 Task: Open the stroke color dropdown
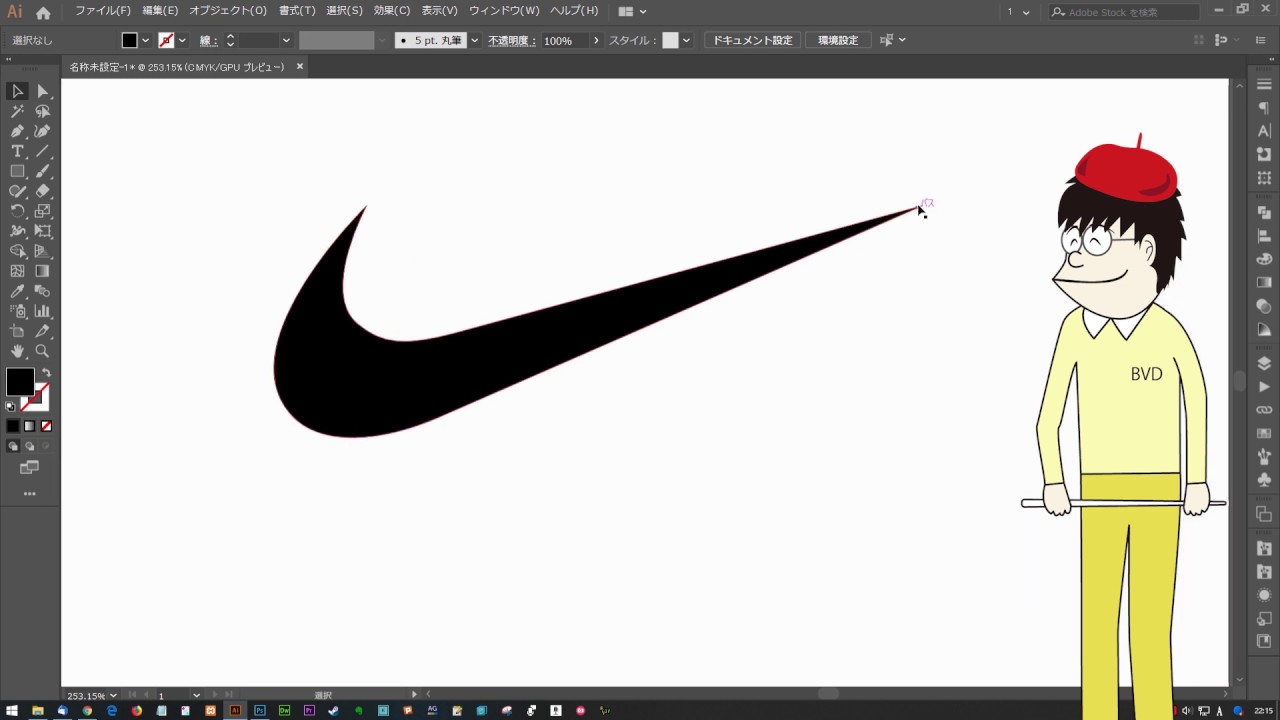tap(182, 40)
